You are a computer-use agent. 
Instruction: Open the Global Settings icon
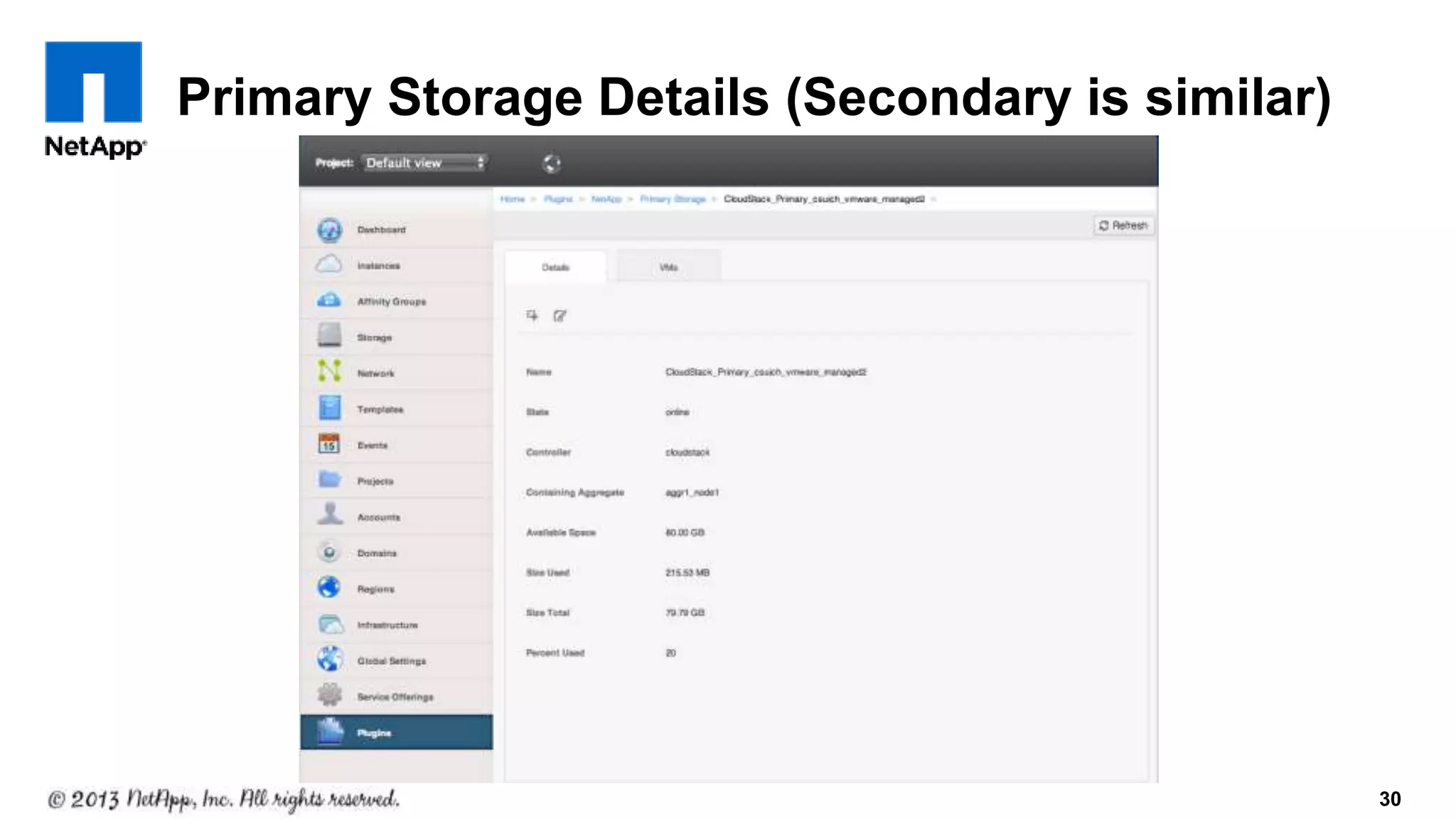329,659
